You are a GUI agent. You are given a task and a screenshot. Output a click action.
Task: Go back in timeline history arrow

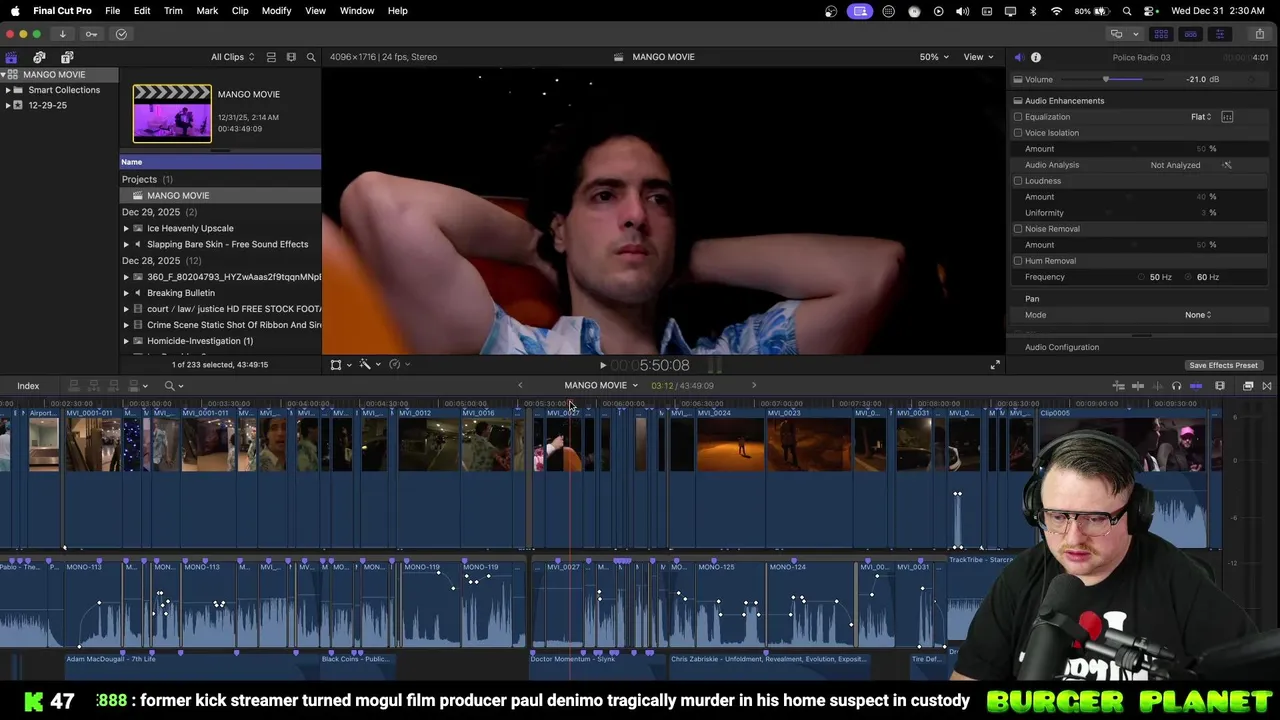[x=520, y=385]
